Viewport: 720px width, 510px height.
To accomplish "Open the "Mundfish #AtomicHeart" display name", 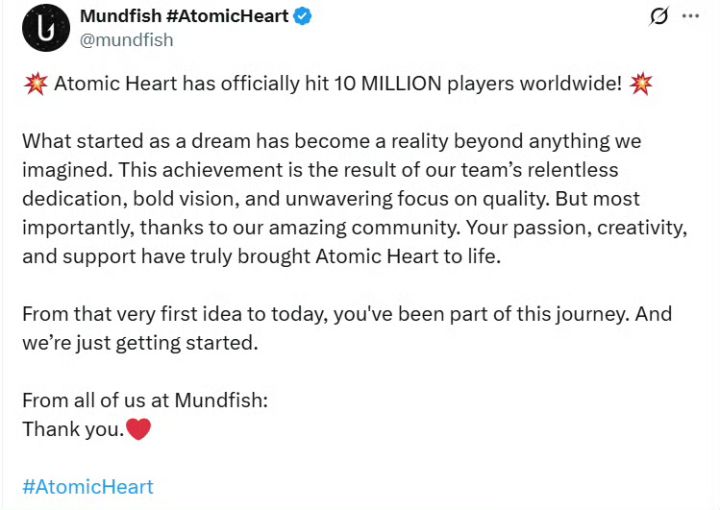I will [184, 16].
